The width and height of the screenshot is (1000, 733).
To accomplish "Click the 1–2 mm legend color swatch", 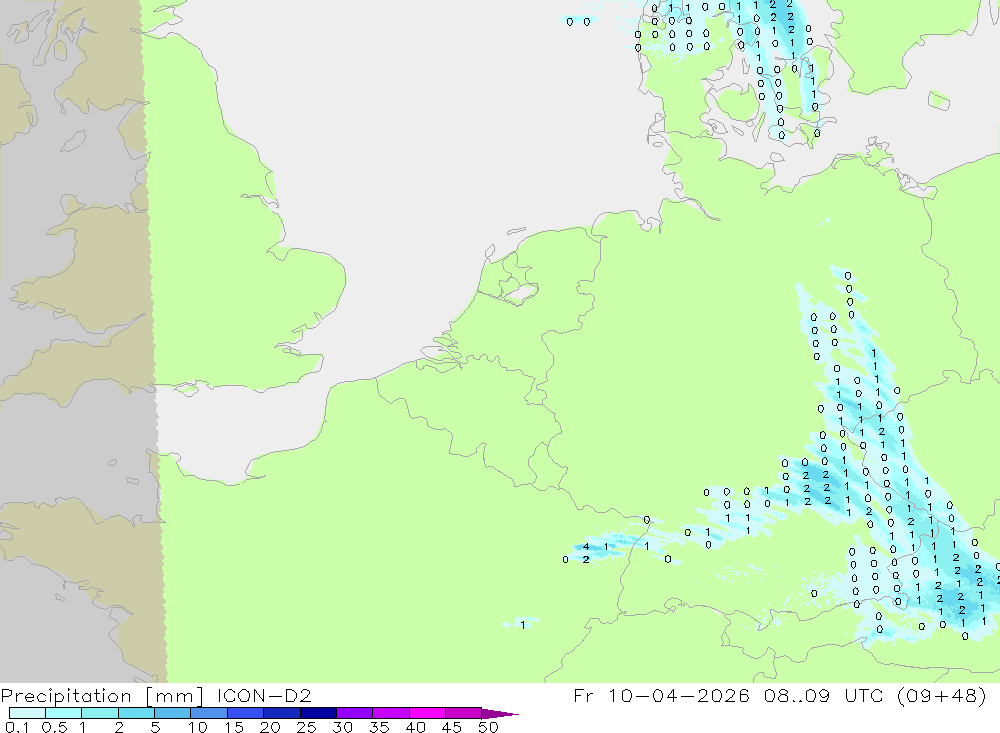I will [99, 713].
